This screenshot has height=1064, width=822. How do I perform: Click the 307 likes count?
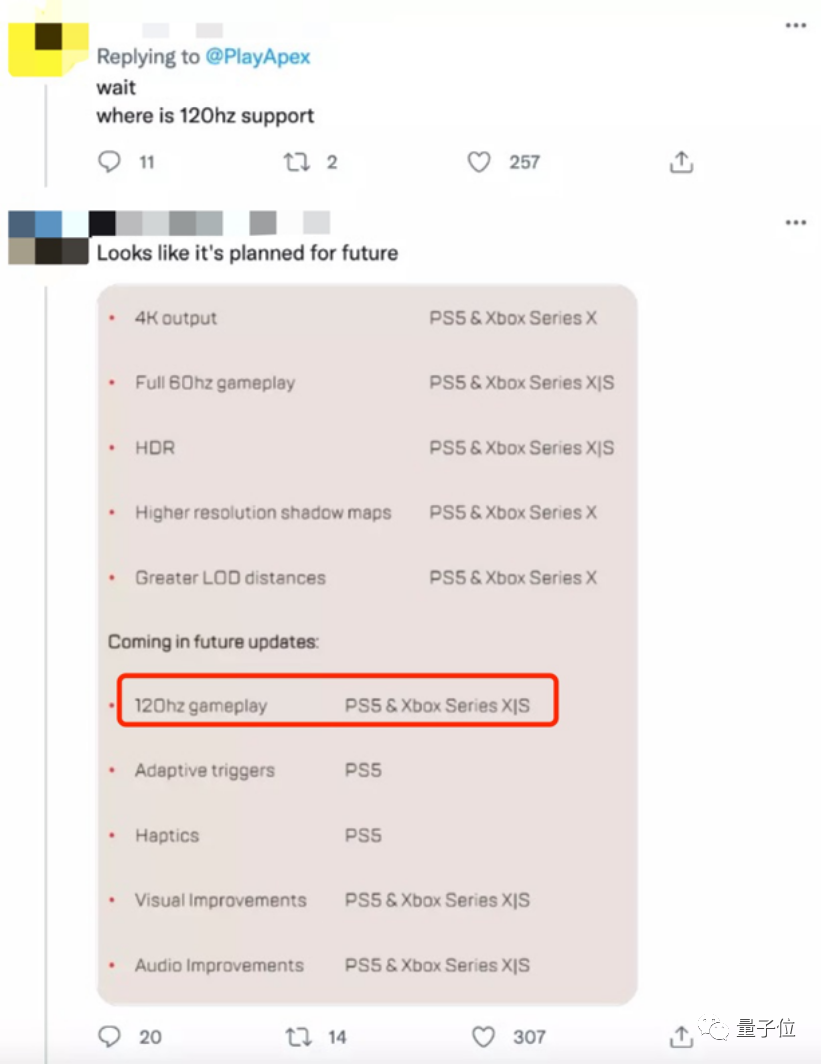click(x=530, y=1037)
